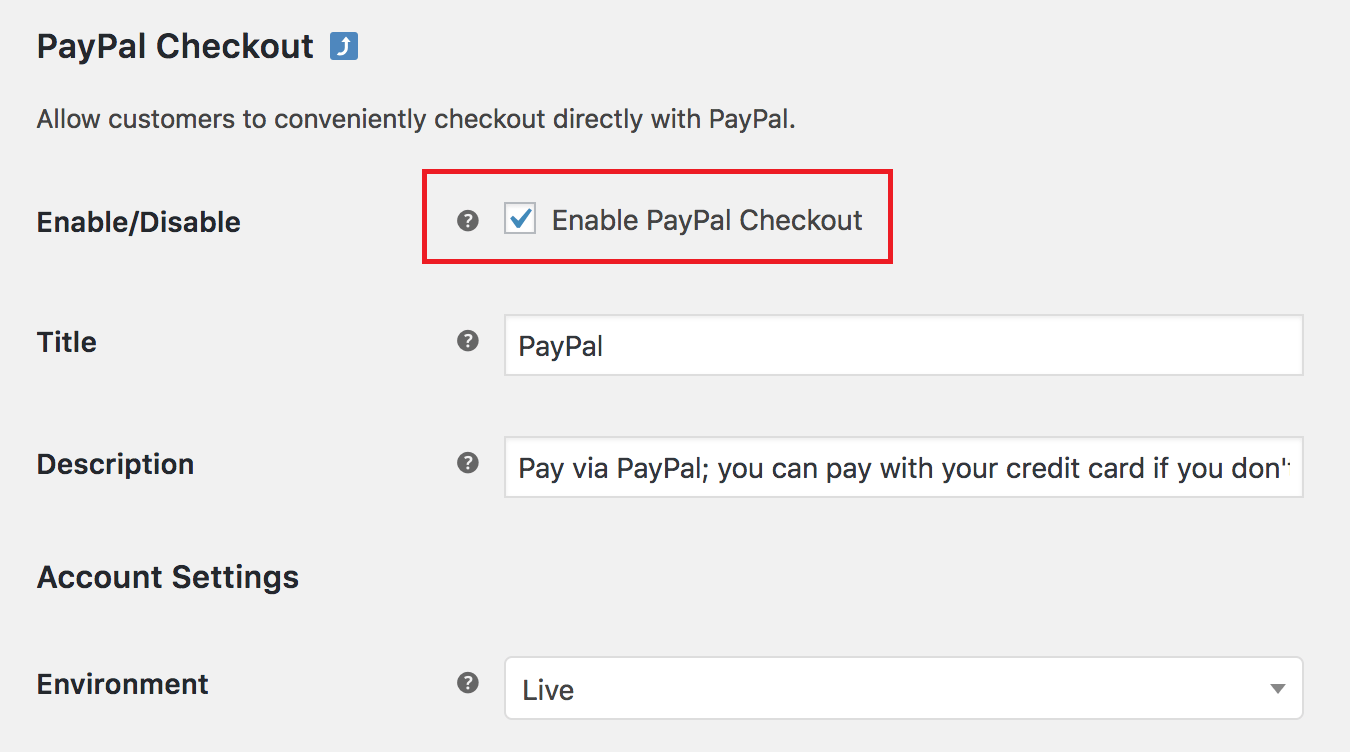
Task: Click the PayPal Checkout page heading
Action: pos(175,46)
